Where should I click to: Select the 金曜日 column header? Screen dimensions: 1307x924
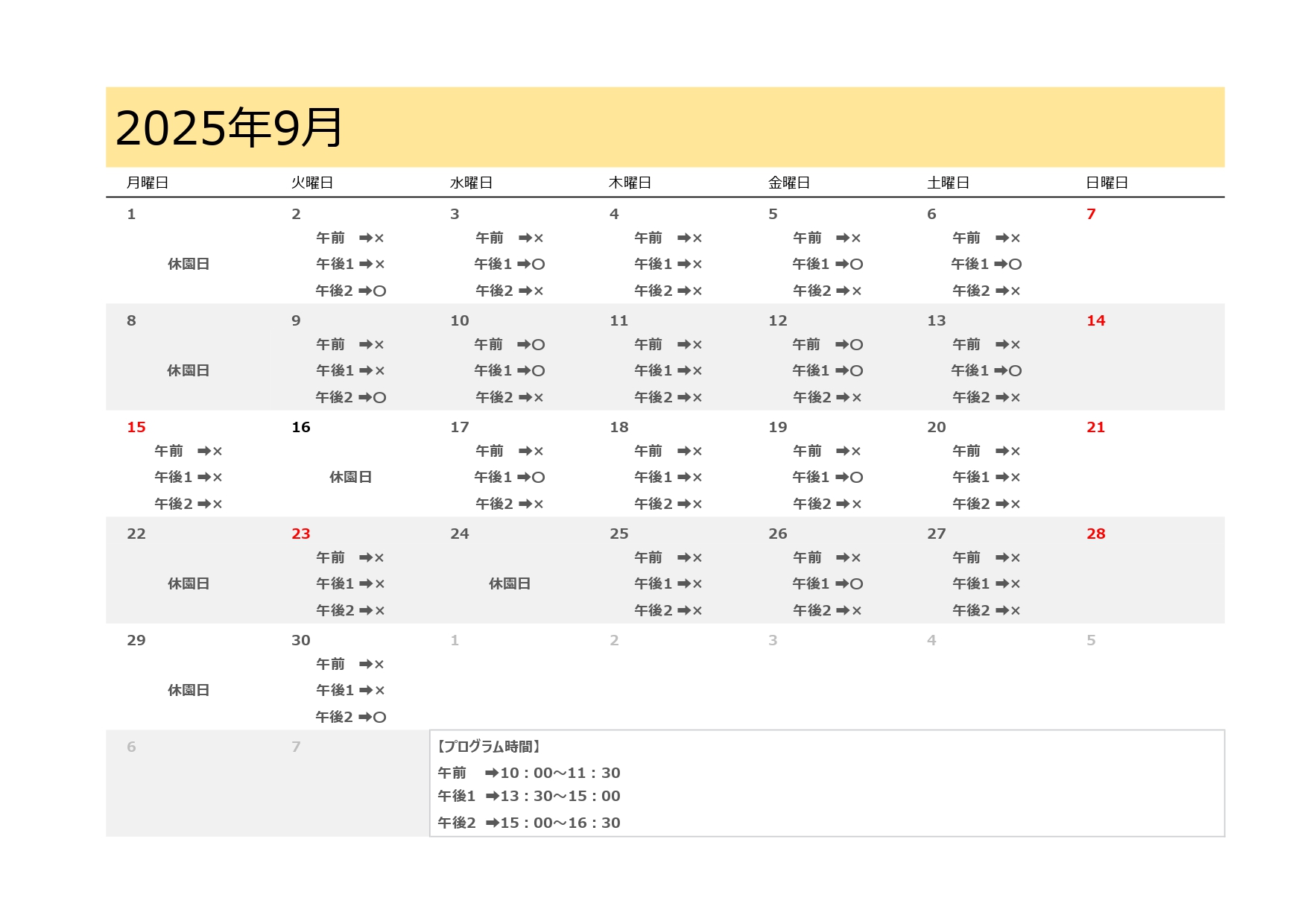(x=789, y=183)
